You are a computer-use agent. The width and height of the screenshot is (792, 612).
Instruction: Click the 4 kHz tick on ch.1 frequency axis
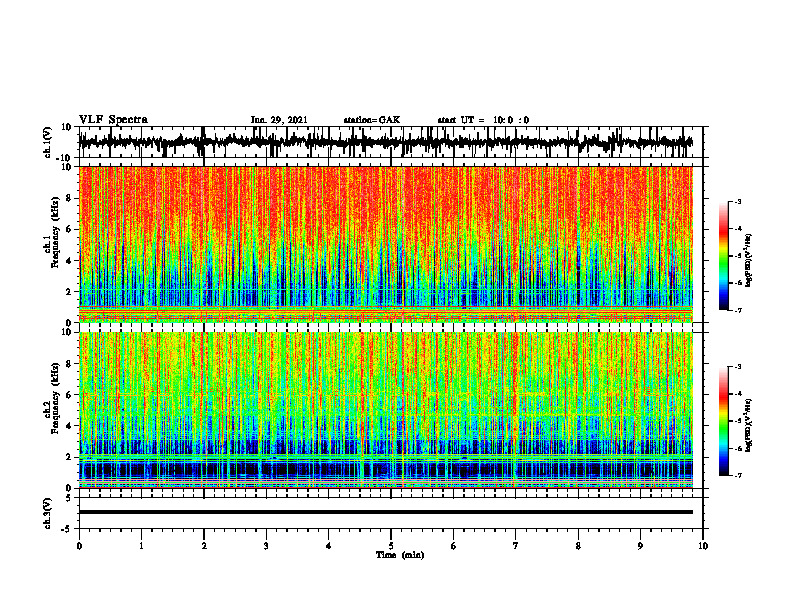(x=69, y=261)
